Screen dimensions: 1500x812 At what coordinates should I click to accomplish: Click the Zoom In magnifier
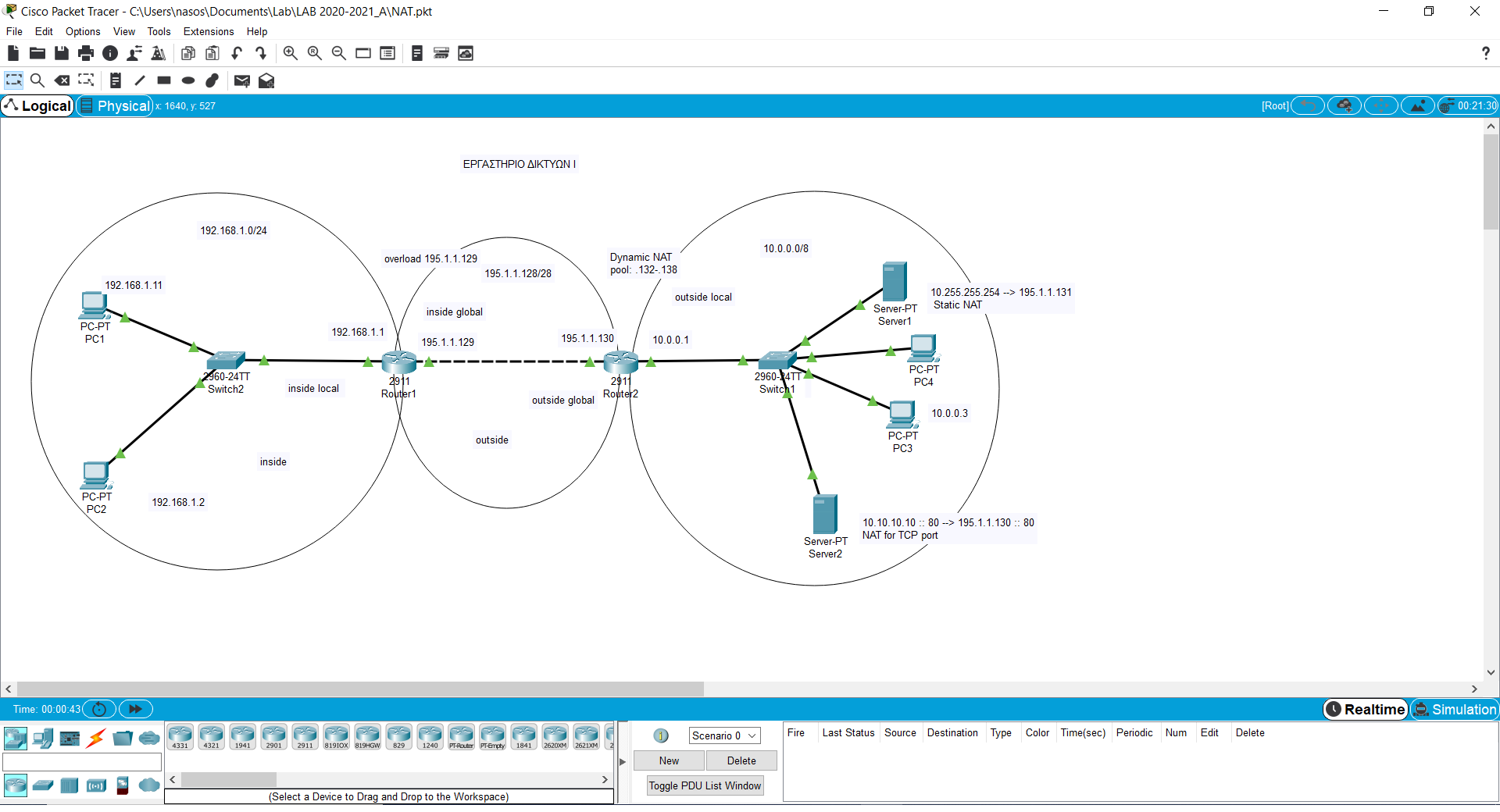(x=290, y=53)
